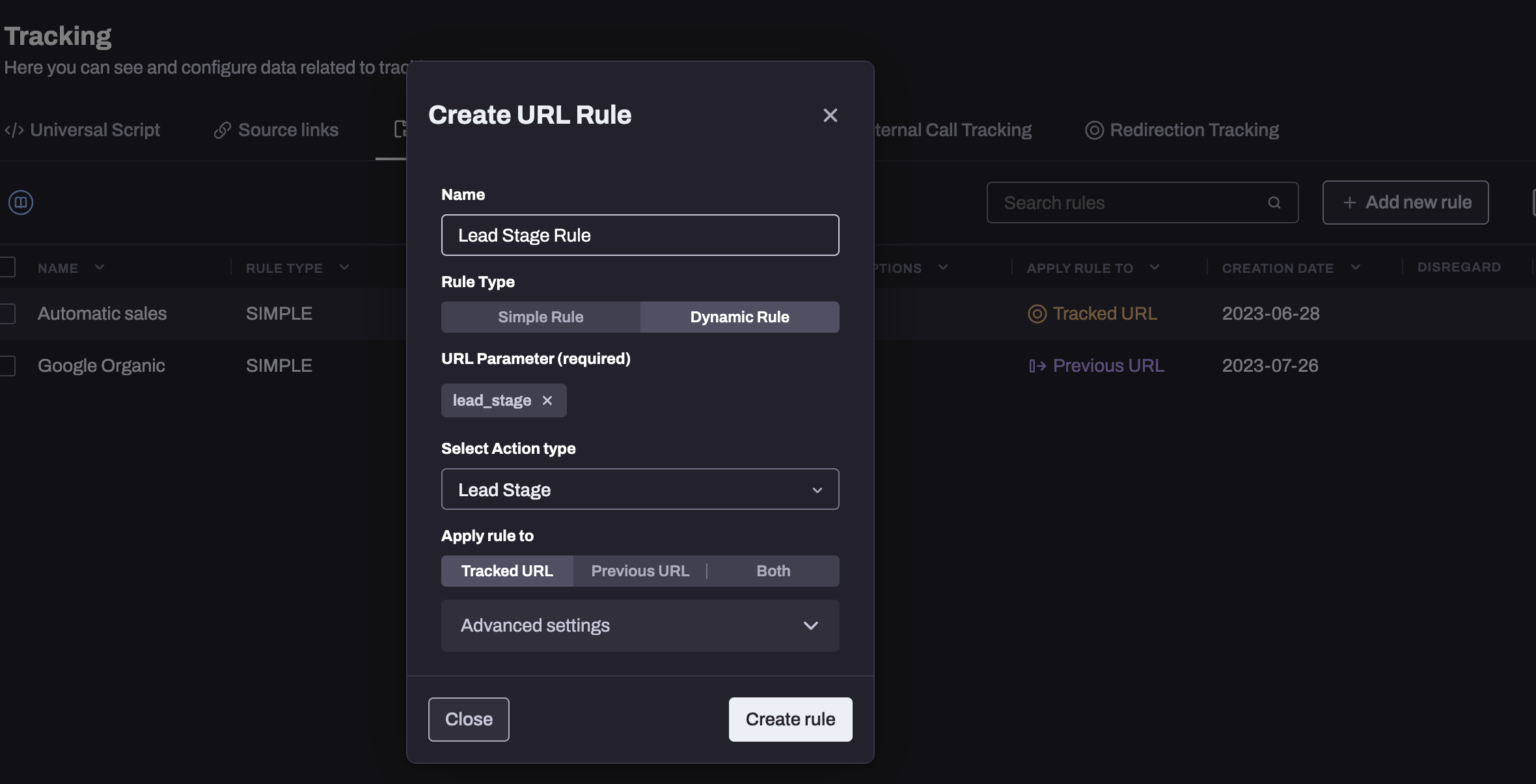Click the Source links chain icon

coord(221,129)
